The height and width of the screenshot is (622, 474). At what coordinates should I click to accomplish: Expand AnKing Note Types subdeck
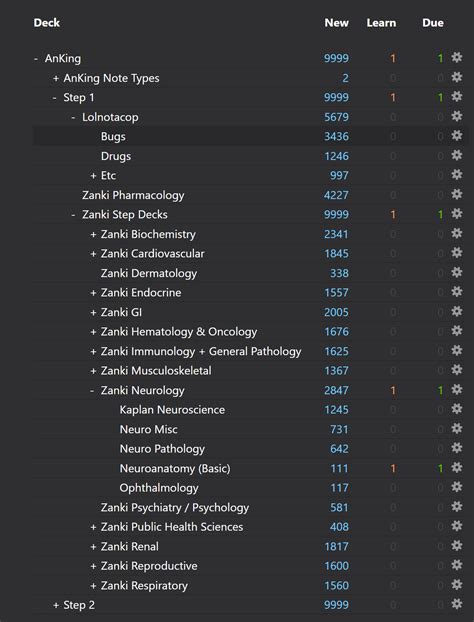pyautogui.click(x=56, y=78)
